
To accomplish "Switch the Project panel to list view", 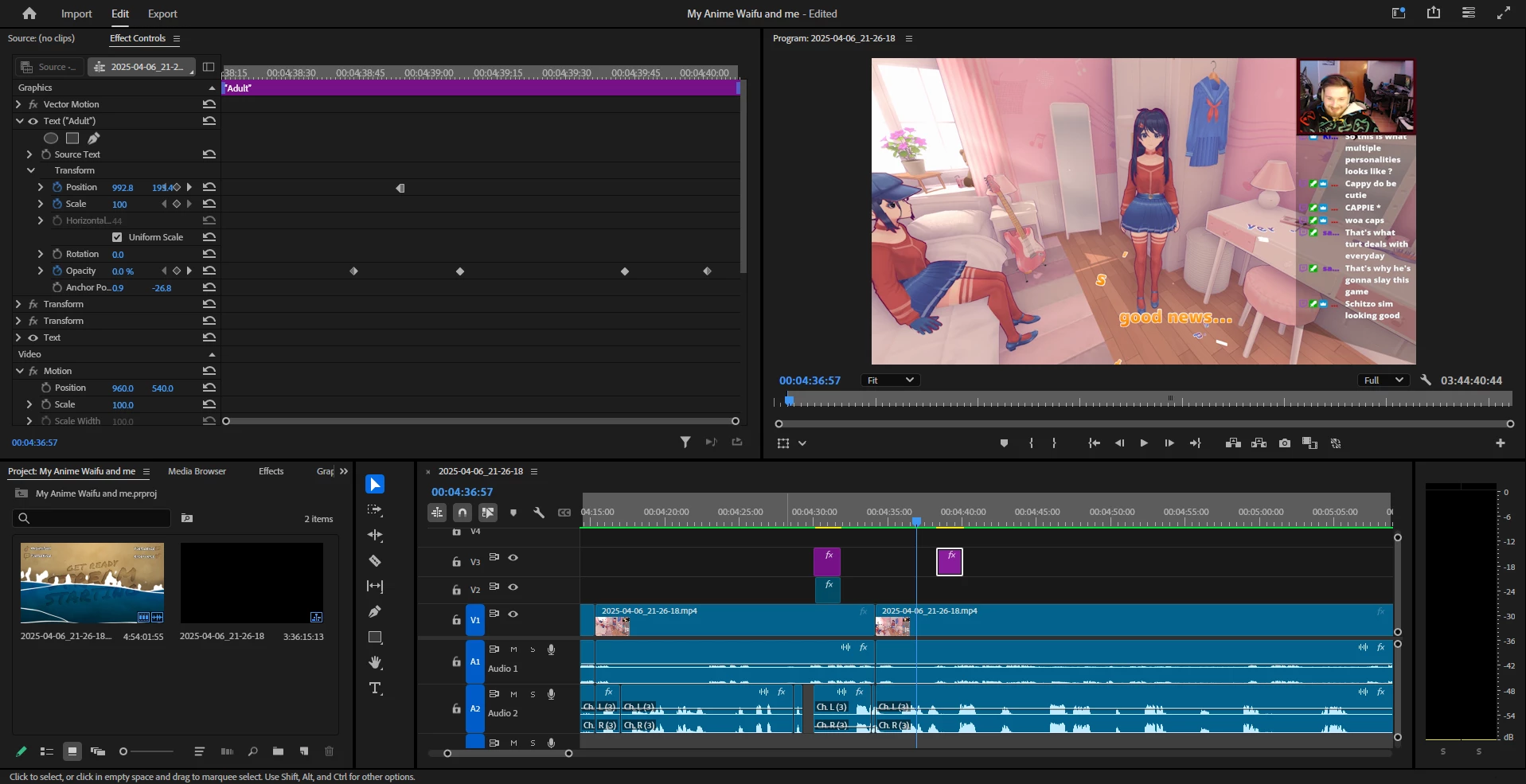I will coord(47,751).
